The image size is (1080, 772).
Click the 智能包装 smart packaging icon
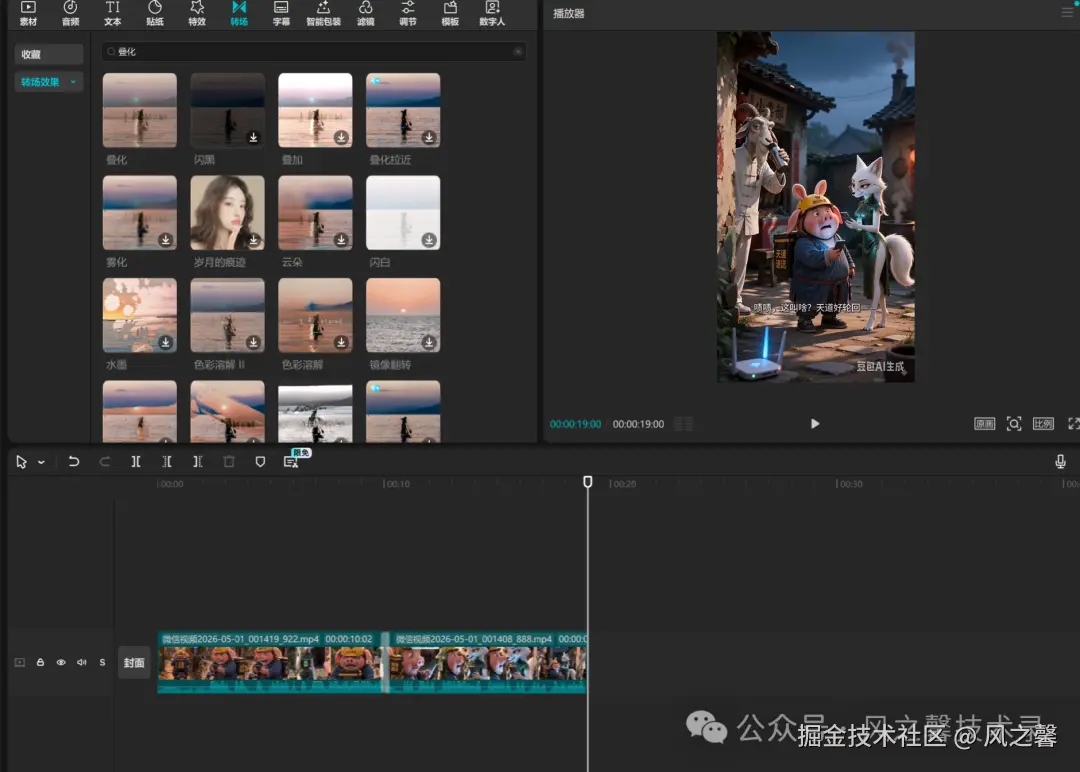[x=323, y=13]
